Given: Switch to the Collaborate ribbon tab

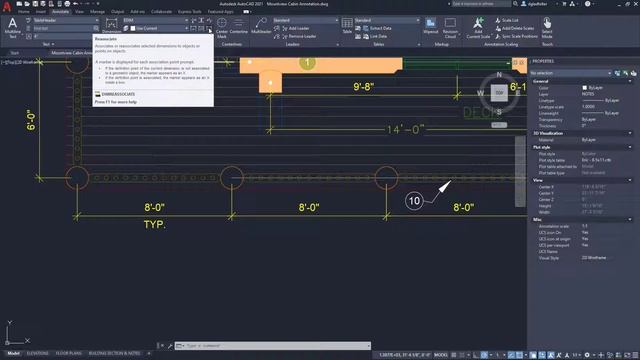Looking at the screenshot, I should [x=161, y=12].
